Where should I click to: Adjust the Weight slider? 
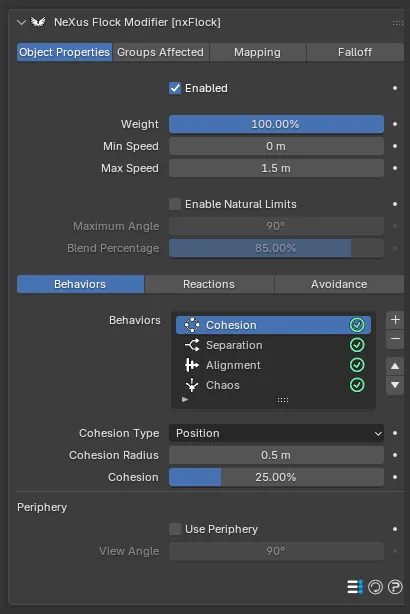[x=276, y=124]
